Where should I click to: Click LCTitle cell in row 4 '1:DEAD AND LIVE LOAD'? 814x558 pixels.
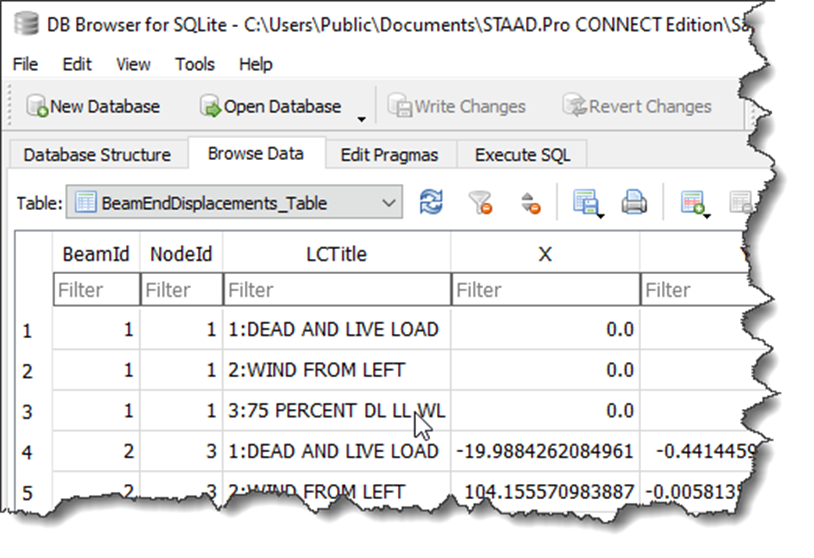pyautogui.click(x=336, y=451)
